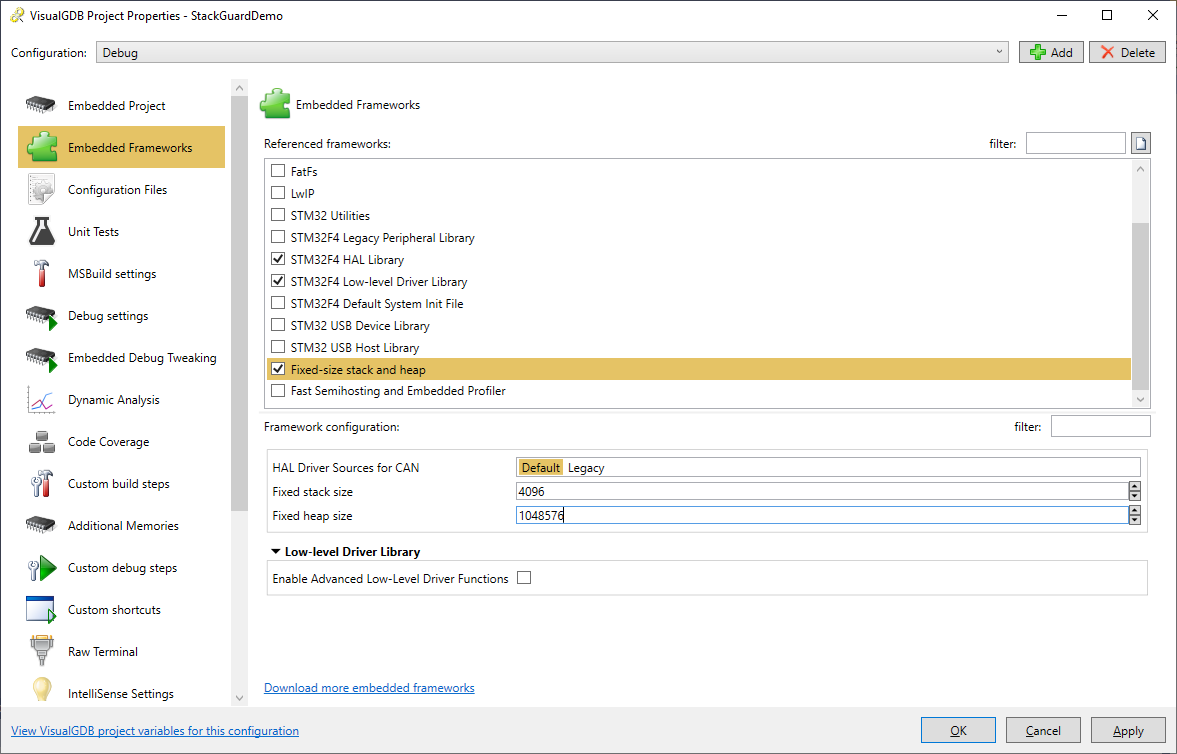Click the IntelliSense Settings lightbulb icon

pos(41,691)
